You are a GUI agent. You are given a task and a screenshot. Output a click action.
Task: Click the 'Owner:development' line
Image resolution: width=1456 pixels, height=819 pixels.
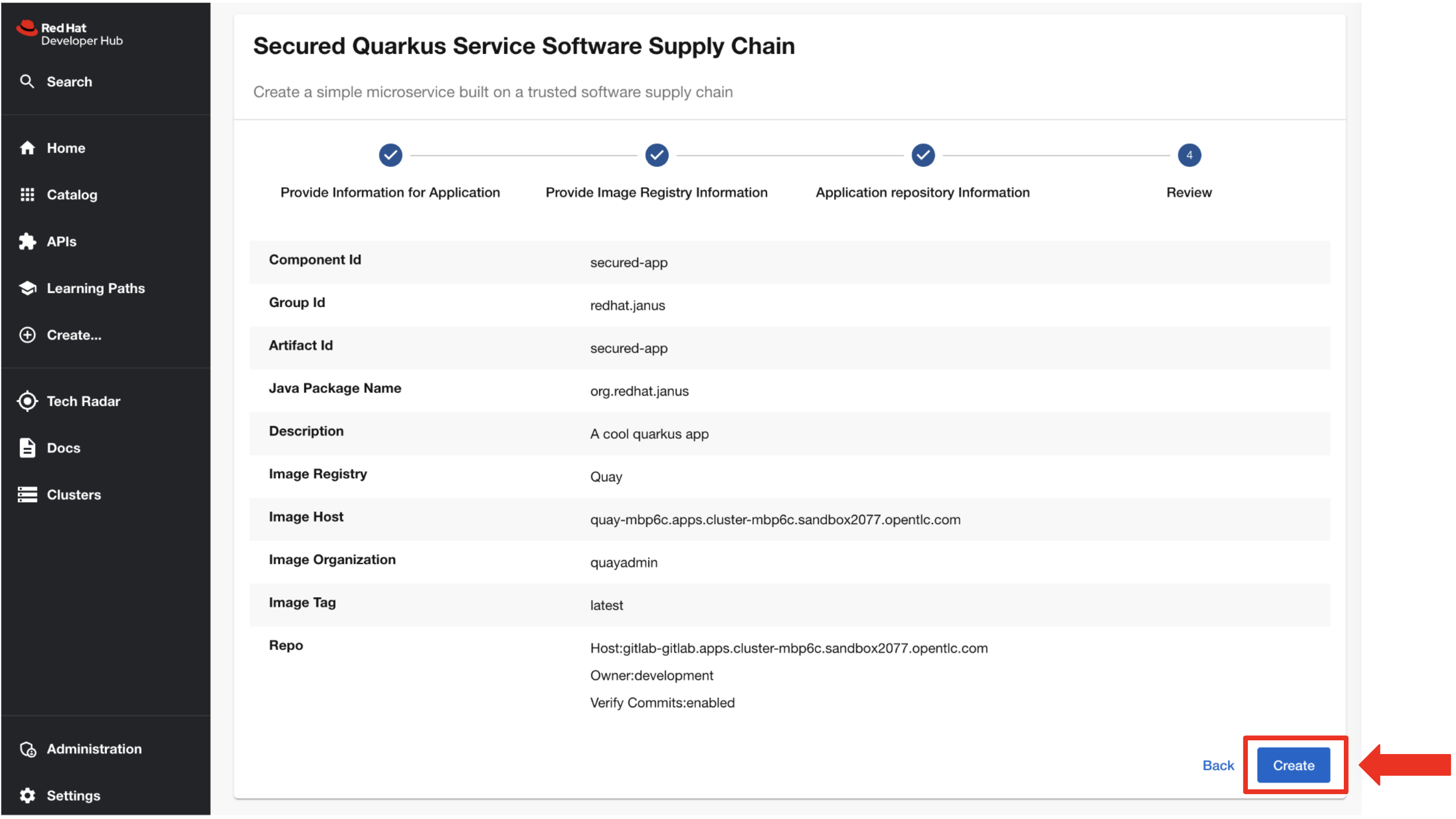(652, 676)
